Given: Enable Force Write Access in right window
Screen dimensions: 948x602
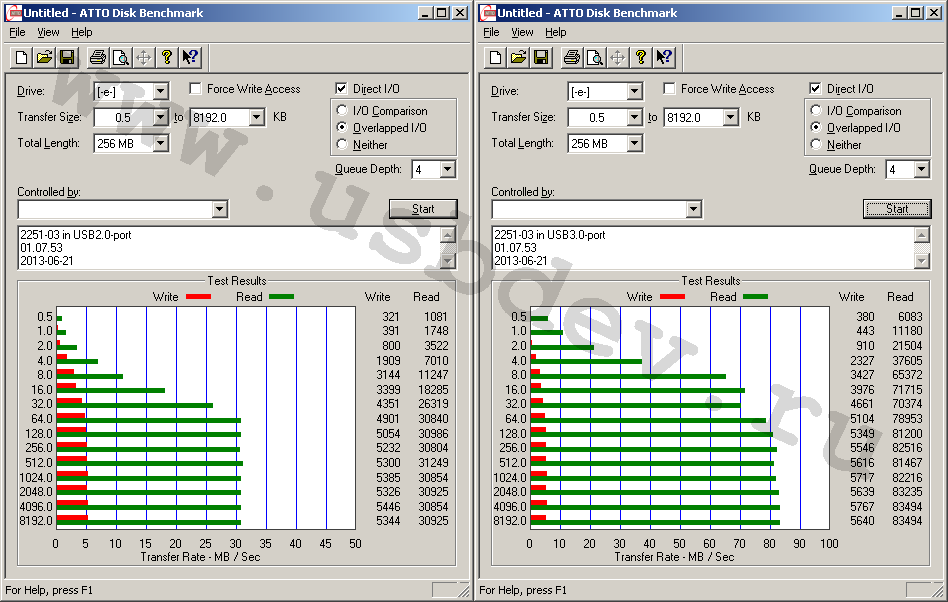Looking at the screenshot, I should [669, 89].
